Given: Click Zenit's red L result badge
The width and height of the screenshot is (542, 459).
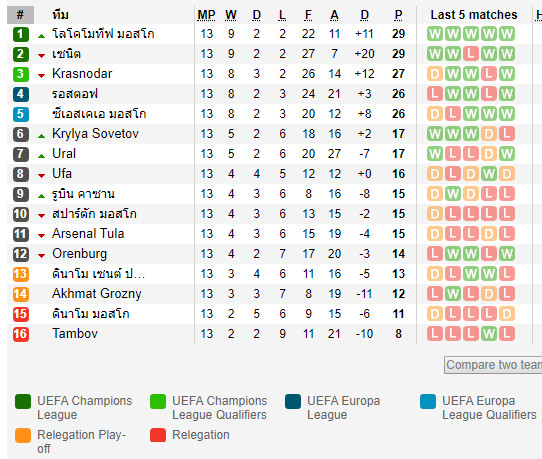Looking at the screenshot, I should coord(470,54).
